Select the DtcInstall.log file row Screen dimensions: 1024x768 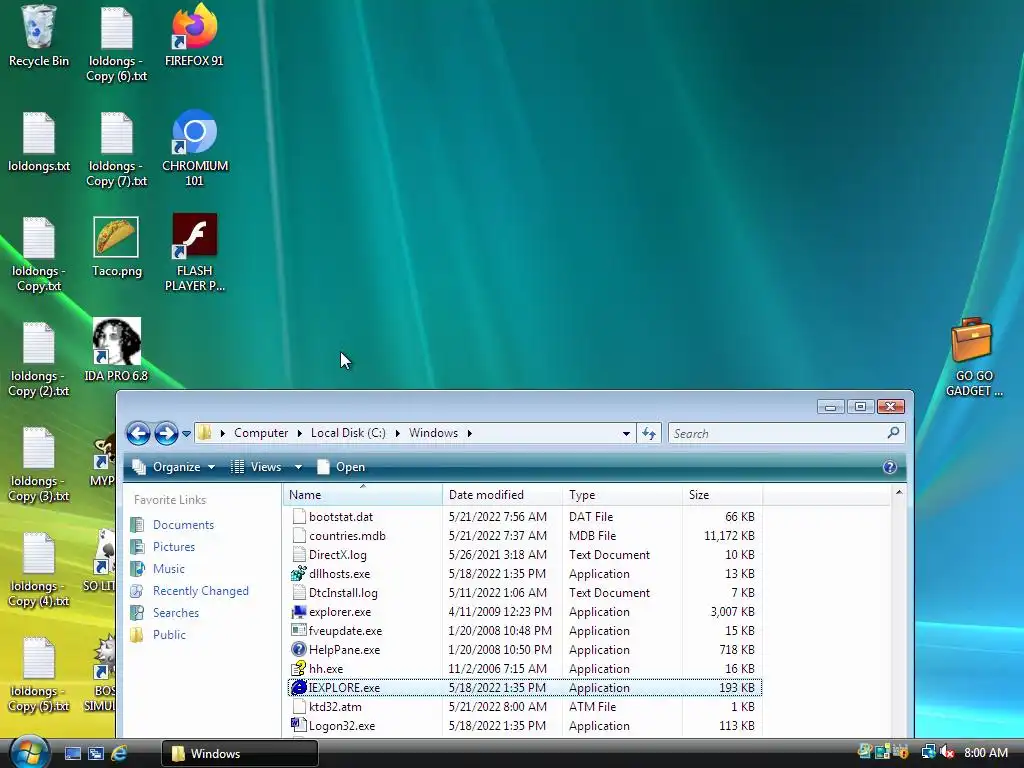(x=524, y=593)
